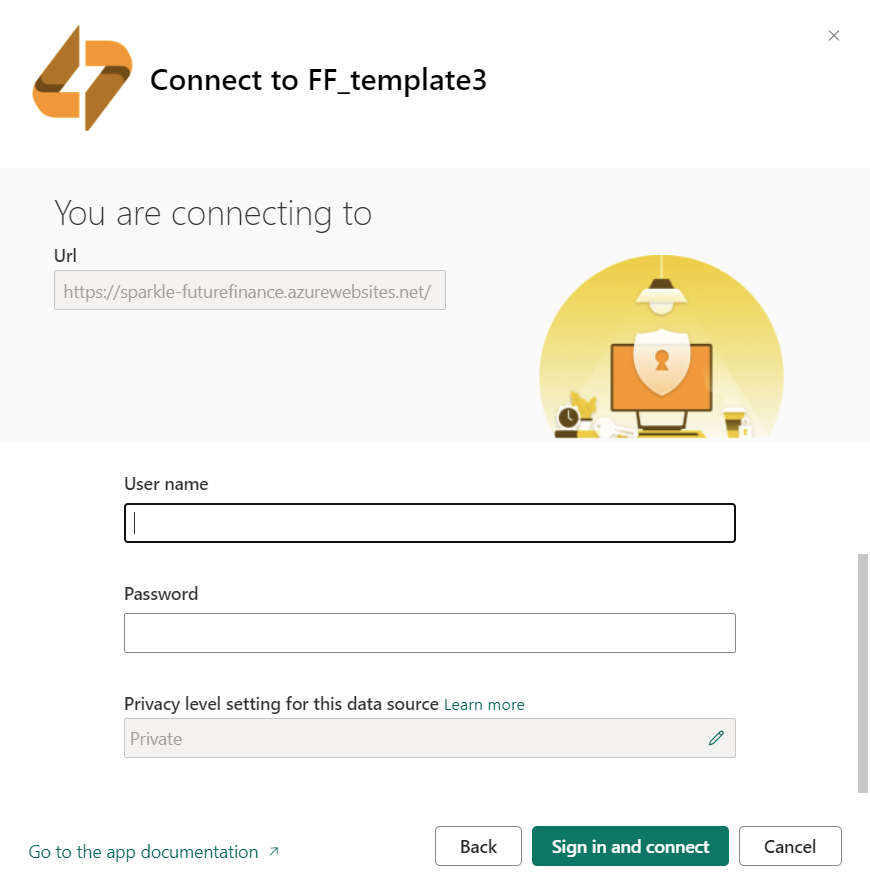The width and height of the screenshot is (870, 891).
Task: Click into the Password field
Action: pyautogui.click(x=430, y=633)
